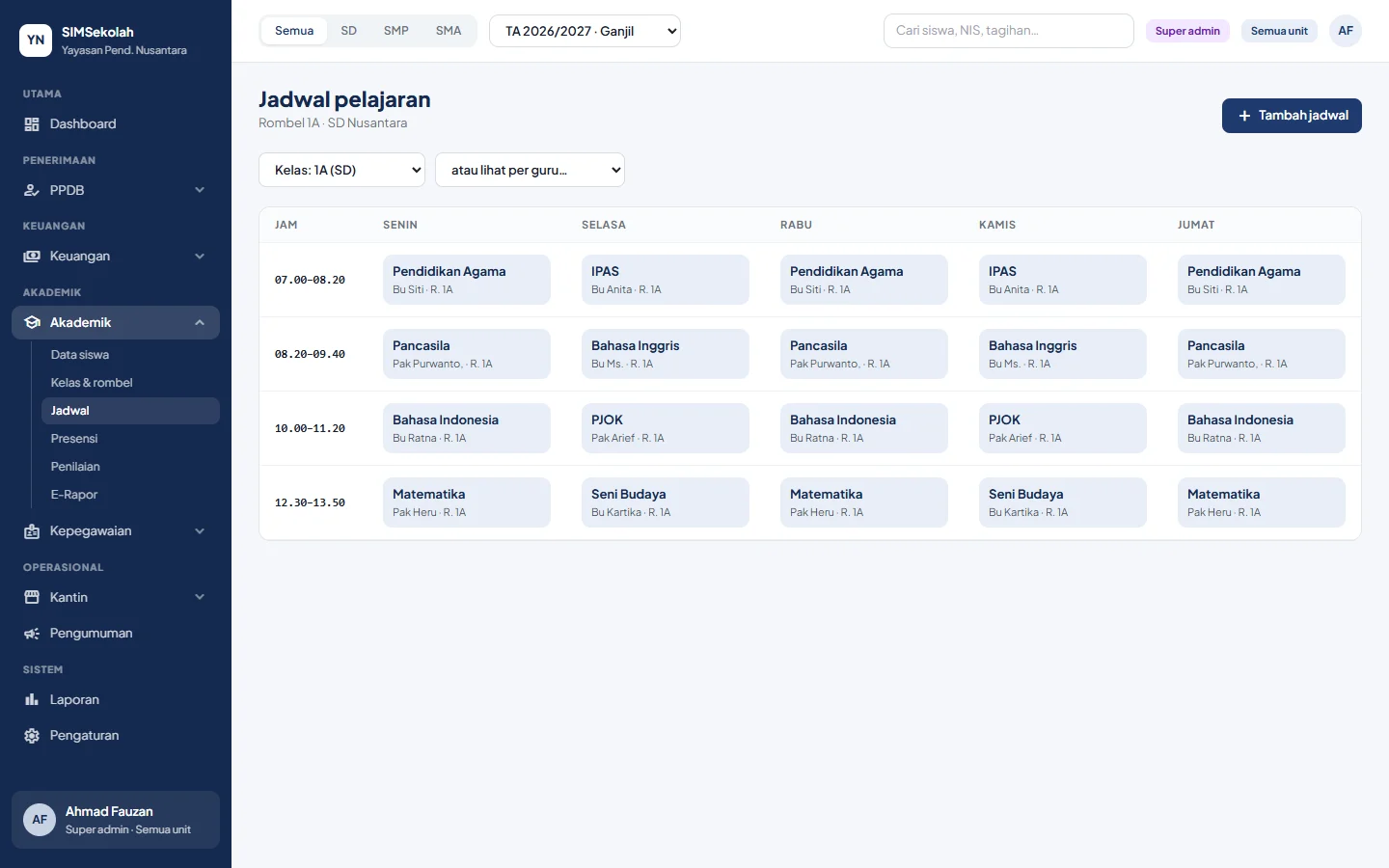Click the Akademik graduation cap icon

[32, 323]
